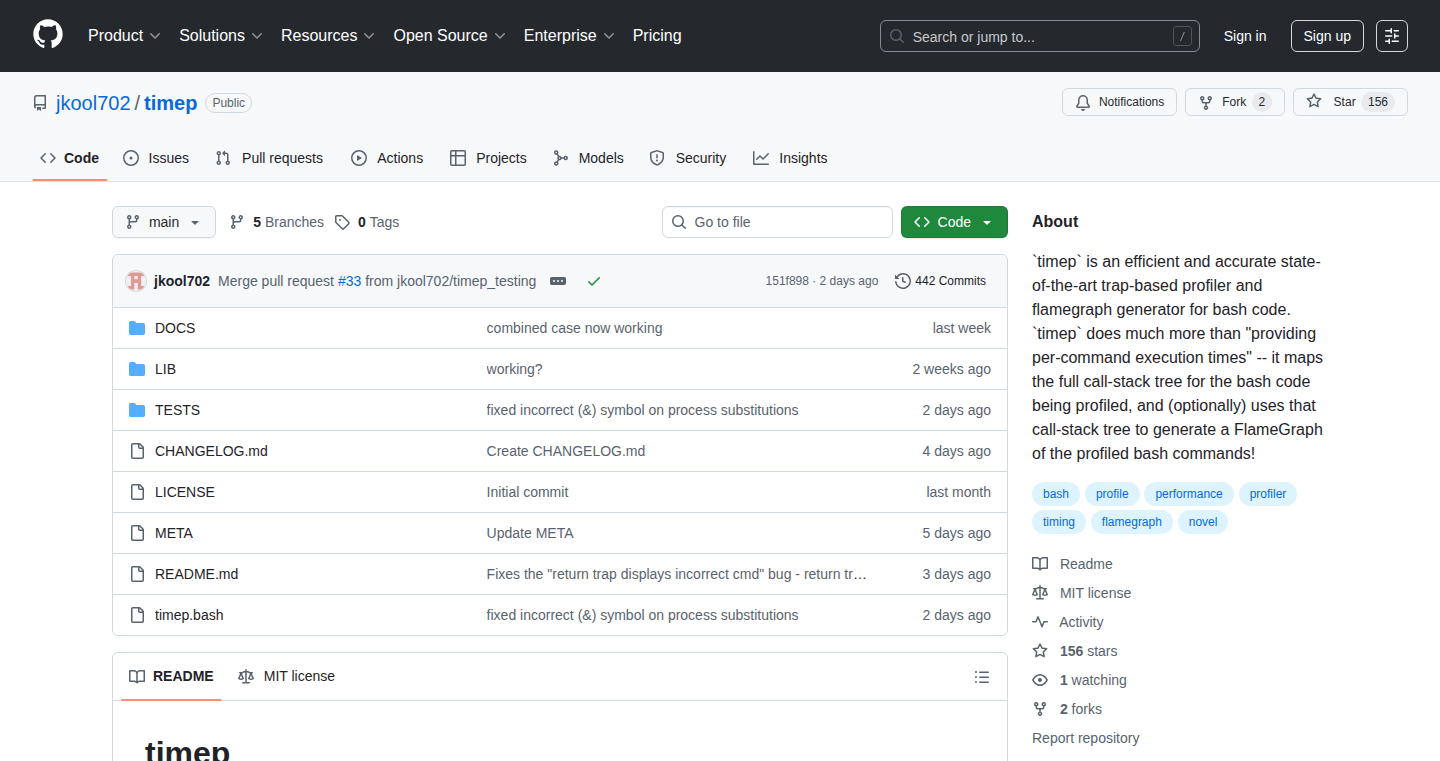Viewport: 1440px width, 761px height.
Task: Open pull request #33 link
Action: click(x=349, y=281)
